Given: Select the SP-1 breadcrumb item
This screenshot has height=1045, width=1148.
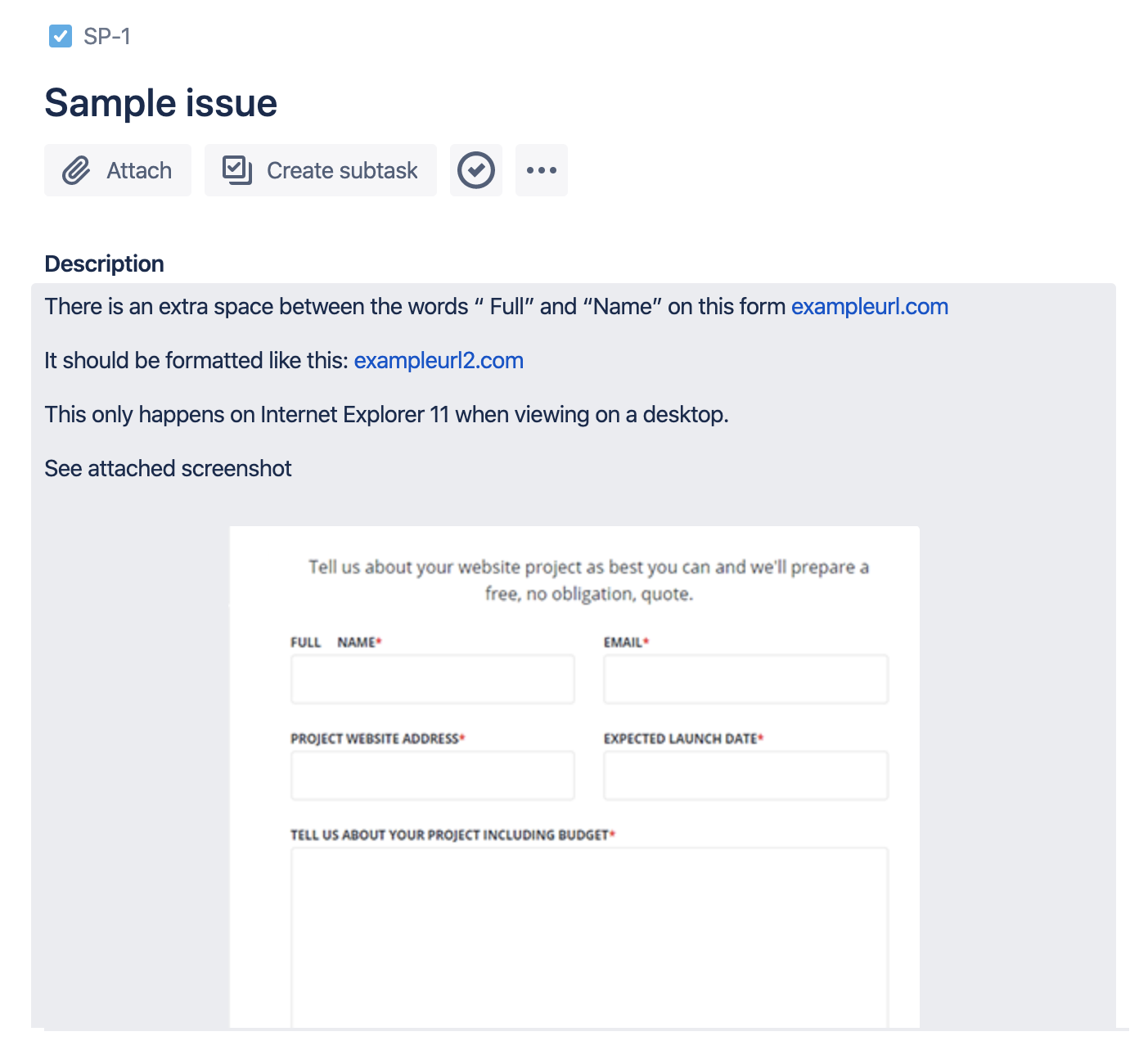Looking at the screenshot, I should coord(105,36).
